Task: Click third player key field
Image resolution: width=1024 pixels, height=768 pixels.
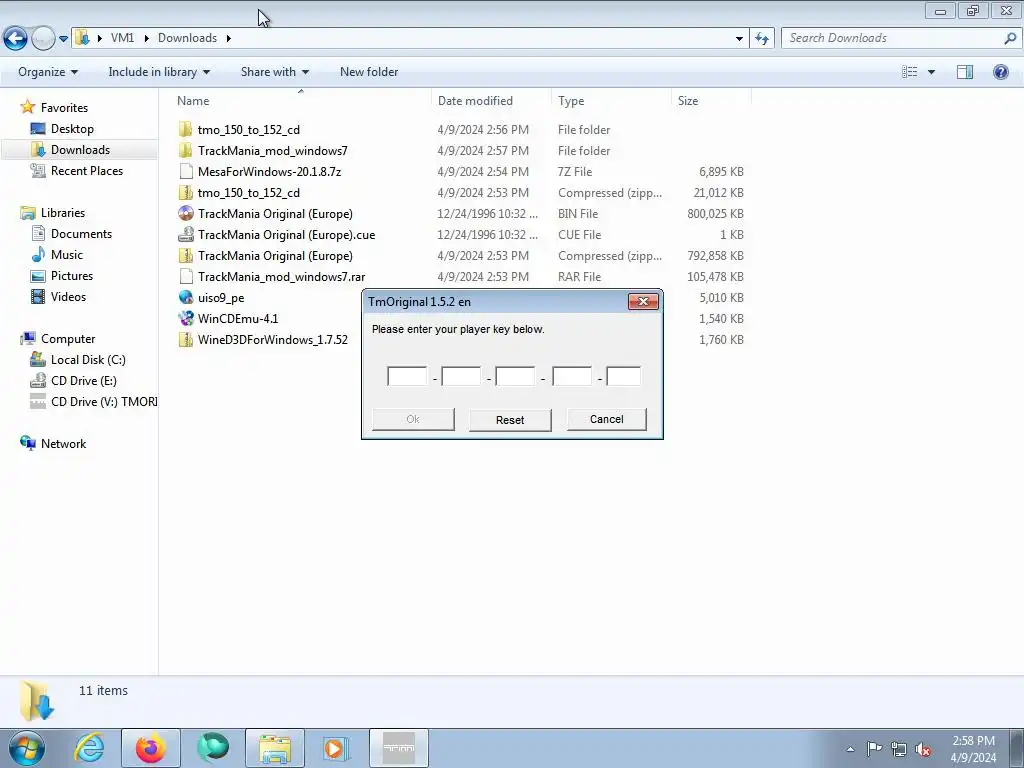Action: (x=515, y=376)
